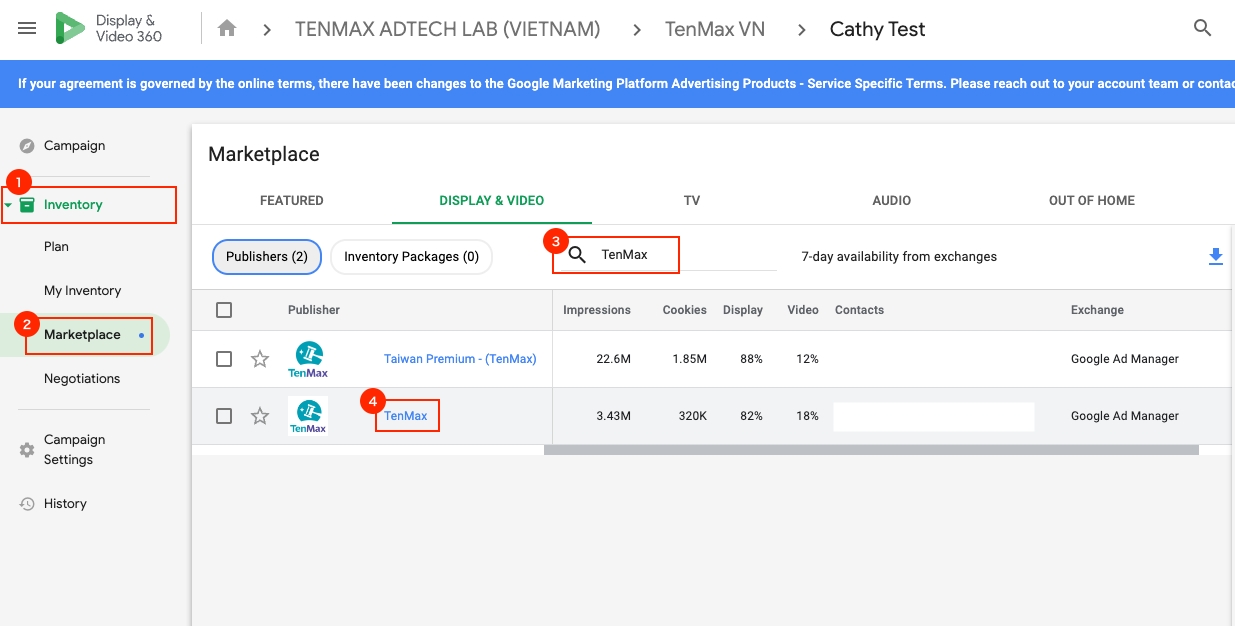Image resolution: width=1235 pixels, height=626 pixels.
Task: Click the 320K cookies cell
Action: tap(693, 416)
